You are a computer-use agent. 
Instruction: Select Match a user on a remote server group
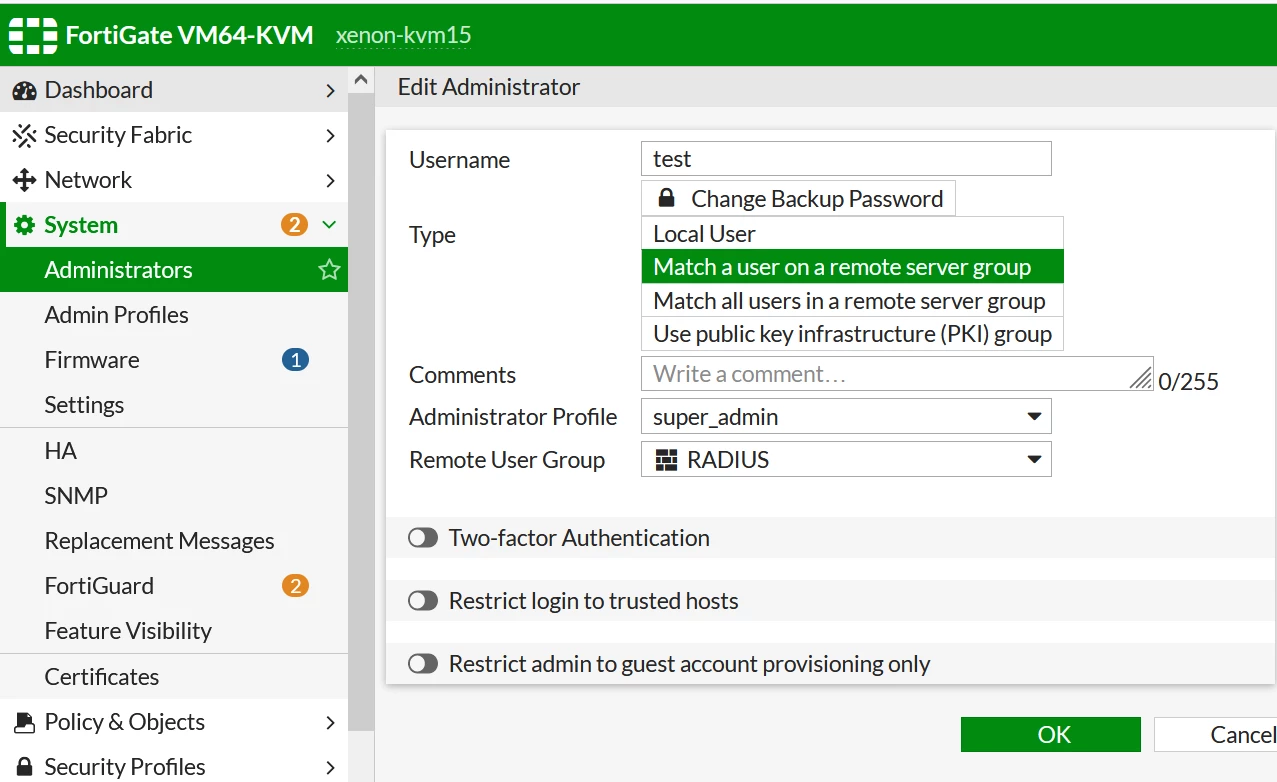click(852, 267)
